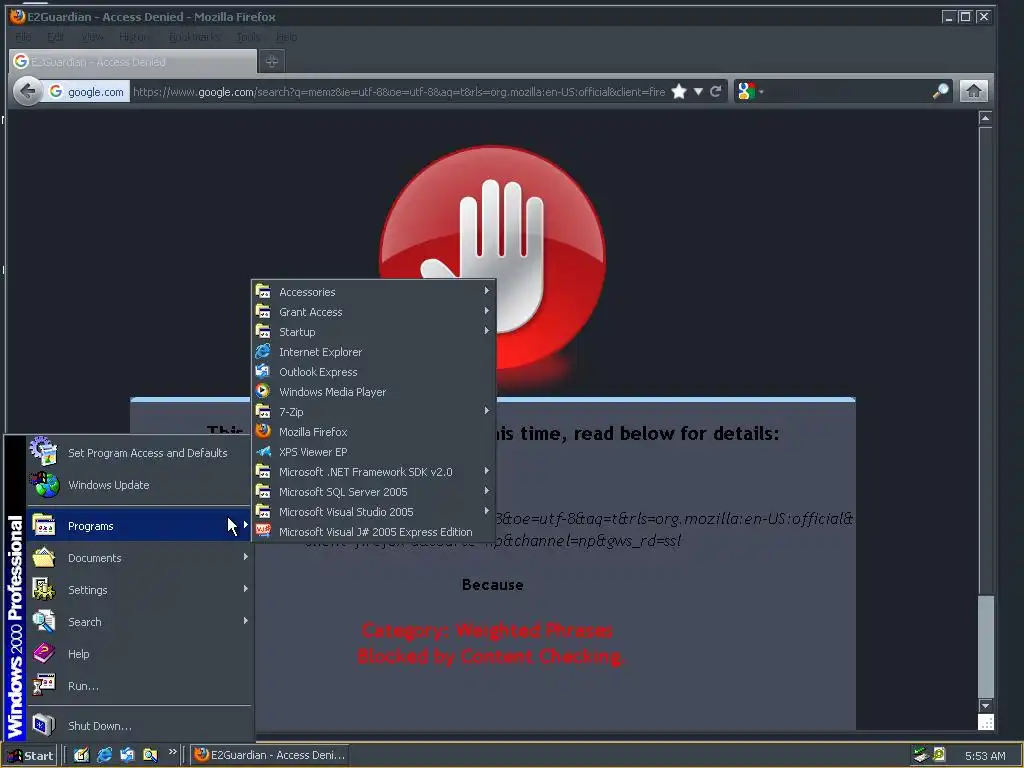Launch Microsoft Visual J# 2005 Express Edition
1024x768 pixels.
click(x=374, y=532)
